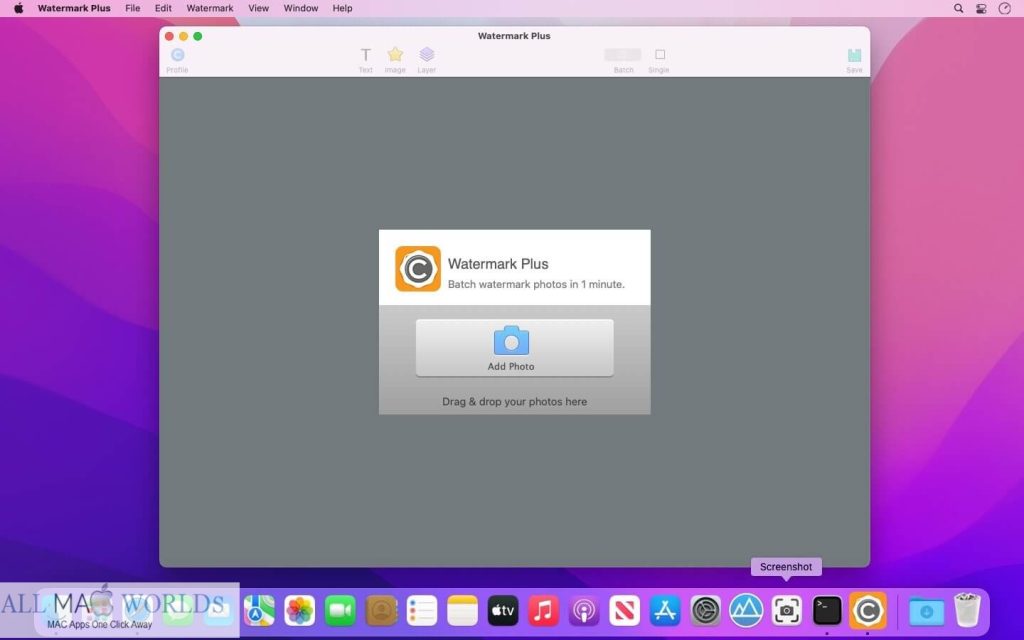The image size is (1024, 640).
Task: Launch Notes from the Dock
Action: point(462,611)
